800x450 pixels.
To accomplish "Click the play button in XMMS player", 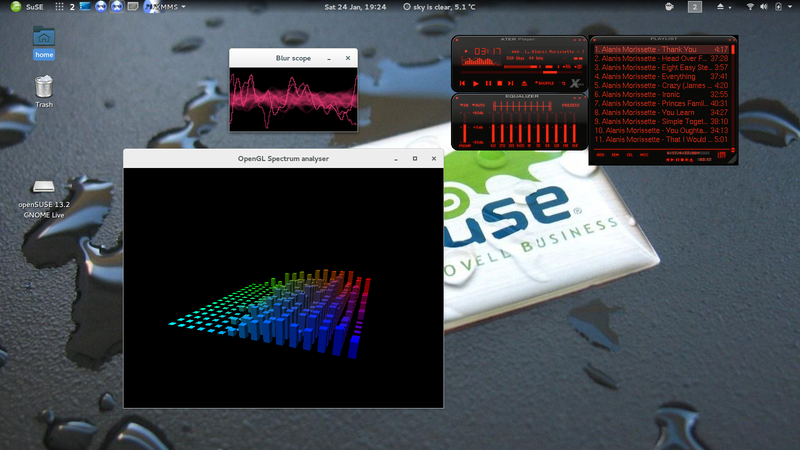I will point(476,83).
